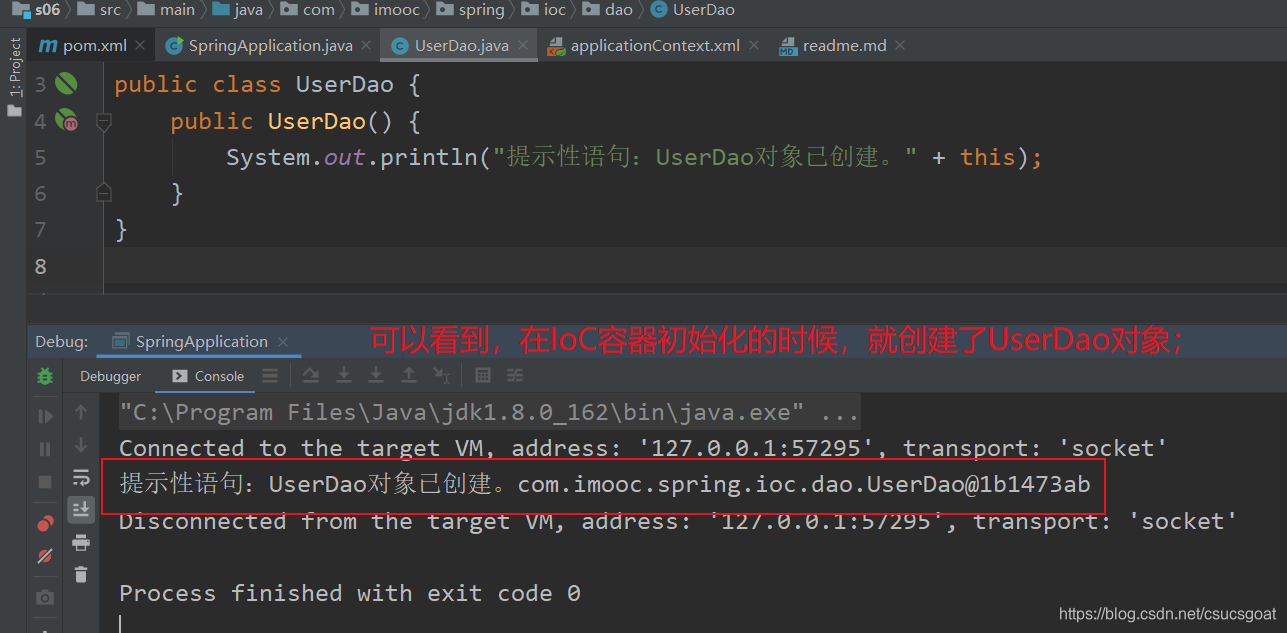Click the Step Out up-arrow icon
This screenshot has height=633, width=1287.
[408, 376]
